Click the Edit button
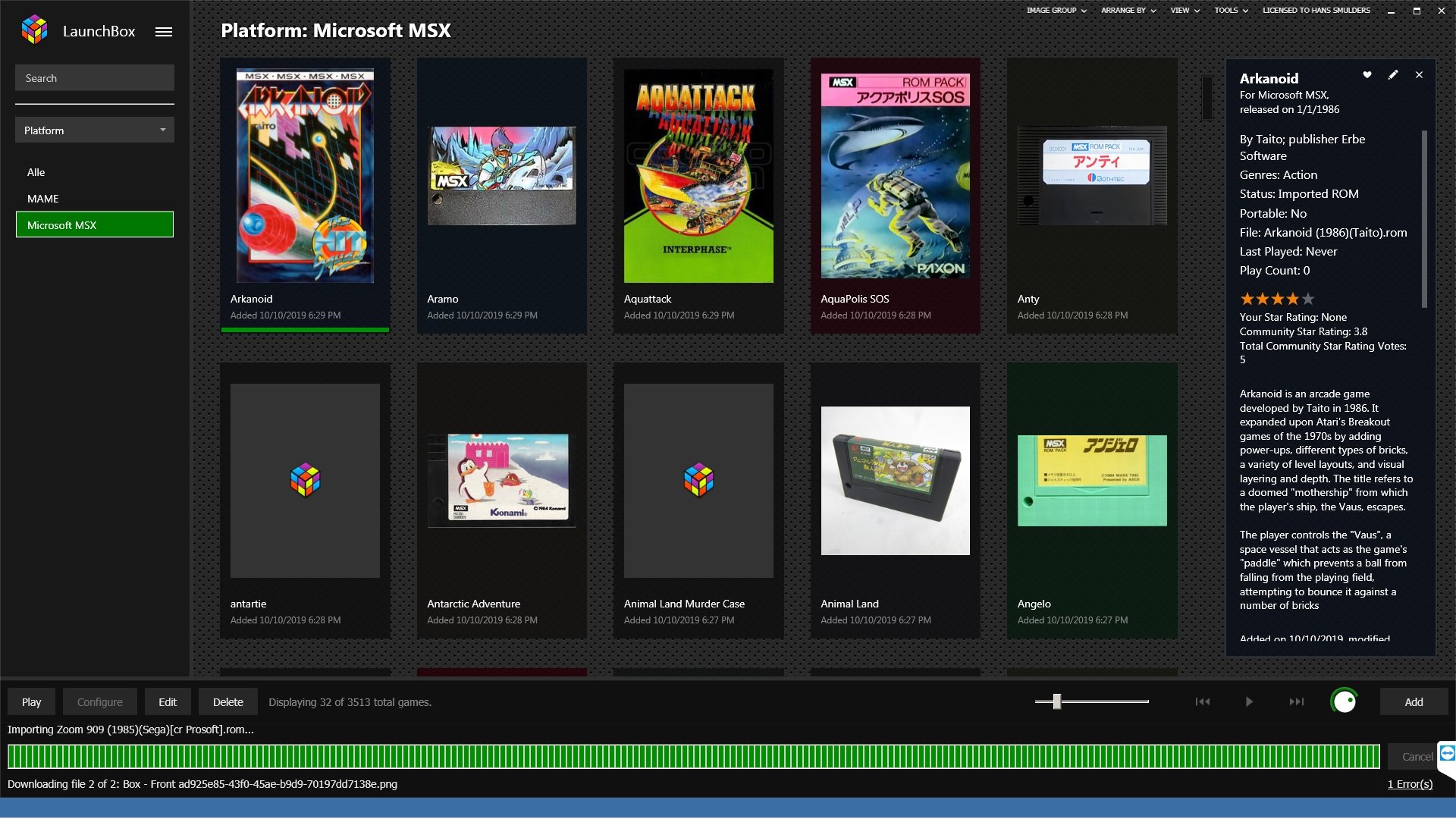 coord(168,702)
